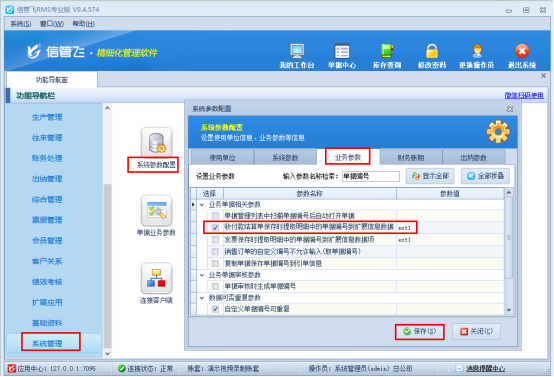The width and height of the screenshot is (554, 377).
Task: Open 窗口(W) menu
Action: [x=52, y=24]
